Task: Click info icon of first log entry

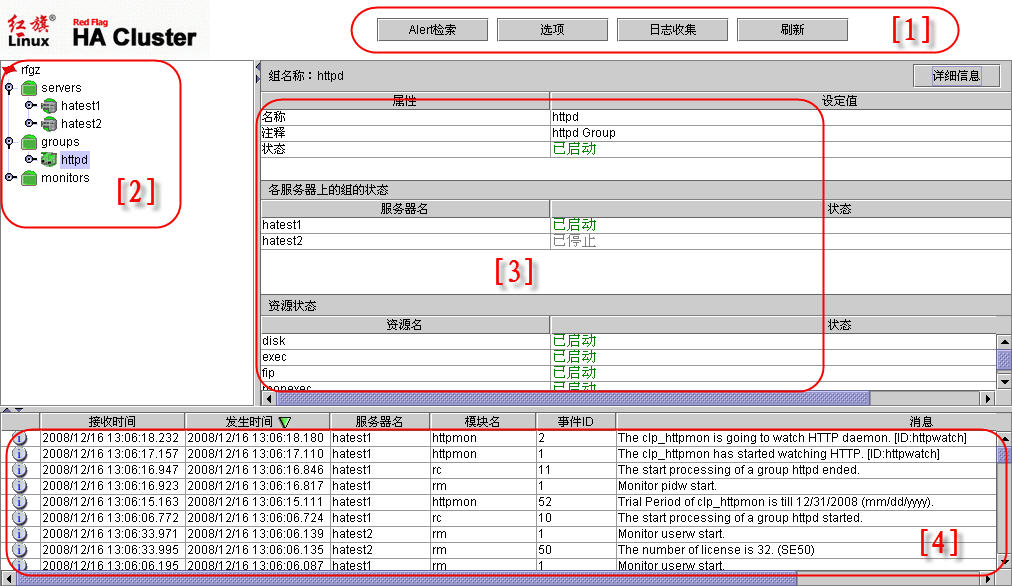Action: [20, 438]
